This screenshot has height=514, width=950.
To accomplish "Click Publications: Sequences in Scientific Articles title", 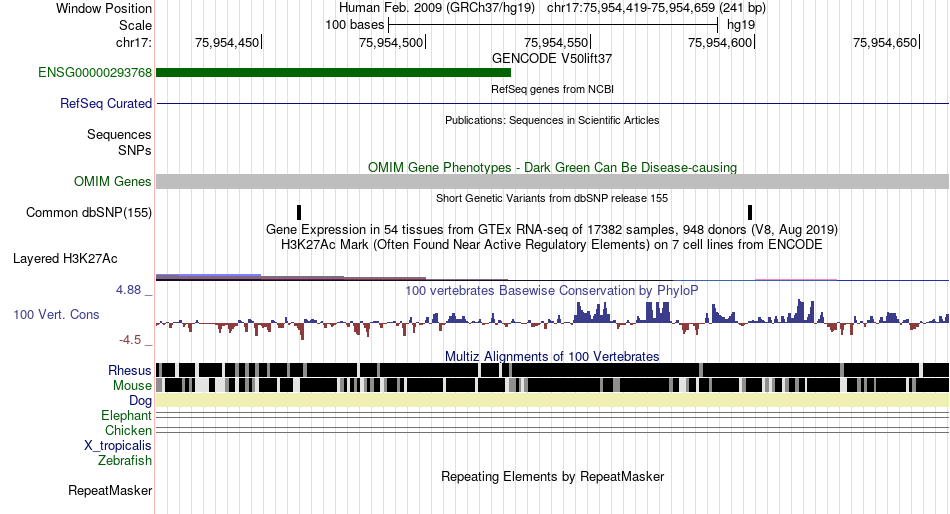I will click(x=552, y=121).
